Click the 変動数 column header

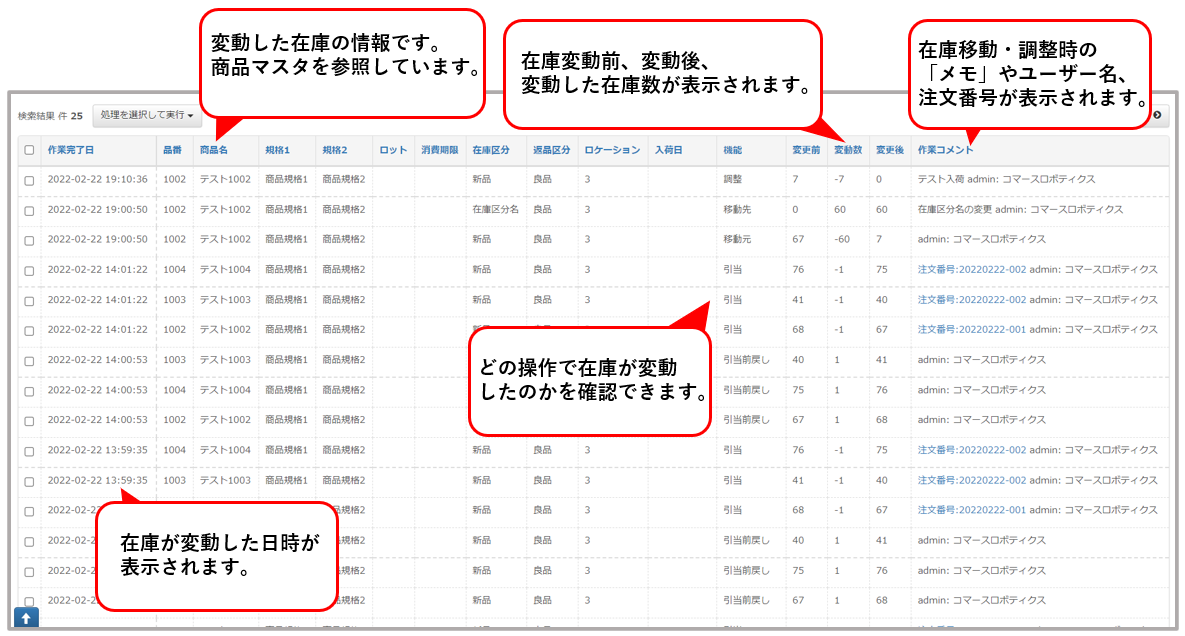point(848,150)
